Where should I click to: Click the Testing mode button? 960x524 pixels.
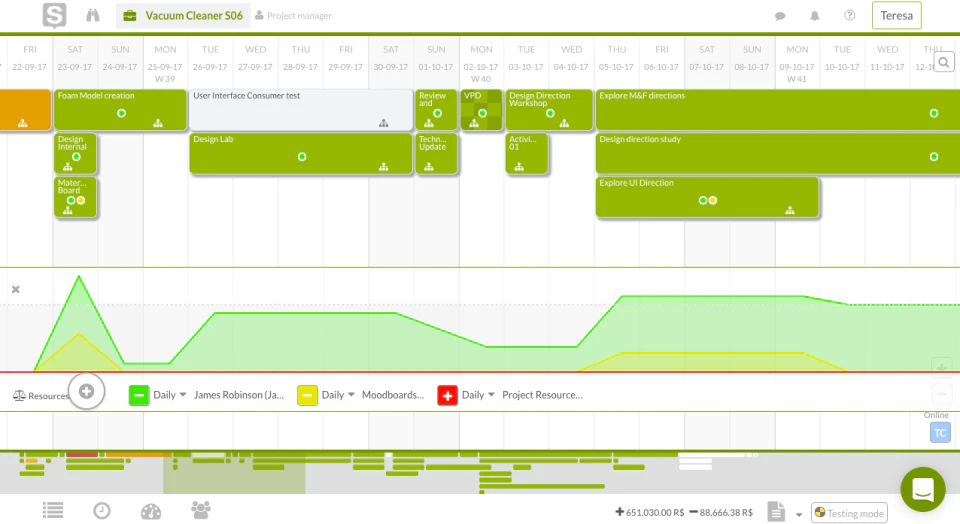tap(849, 513)
